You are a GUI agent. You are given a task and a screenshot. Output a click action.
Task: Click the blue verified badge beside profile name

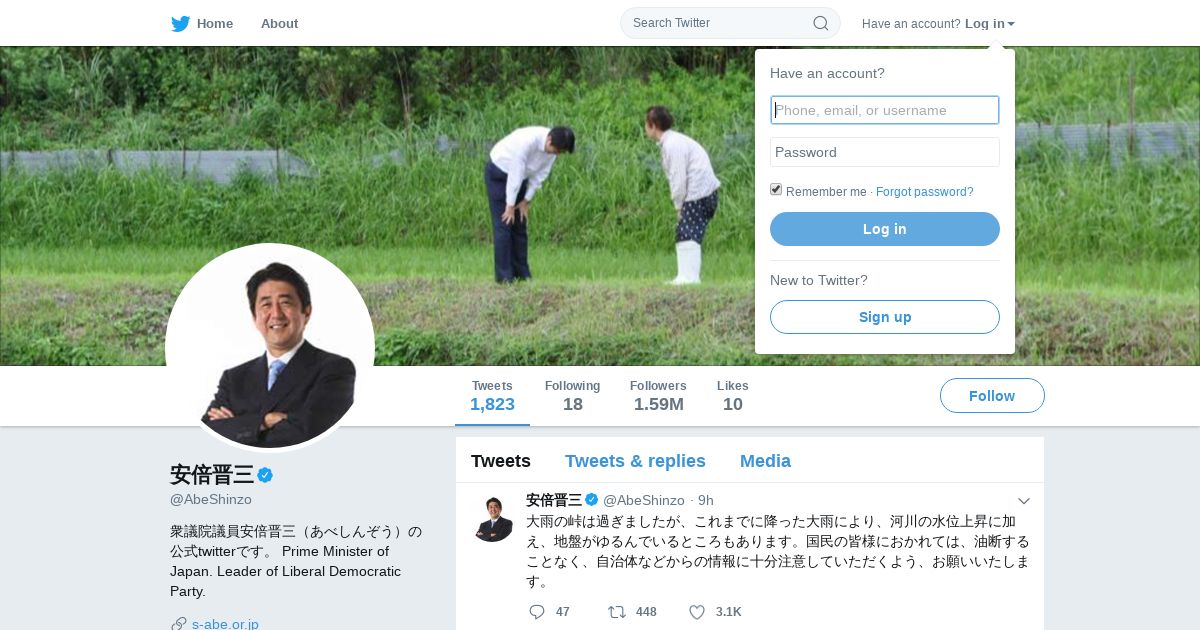pyautogui.click(x=265, y=475)
